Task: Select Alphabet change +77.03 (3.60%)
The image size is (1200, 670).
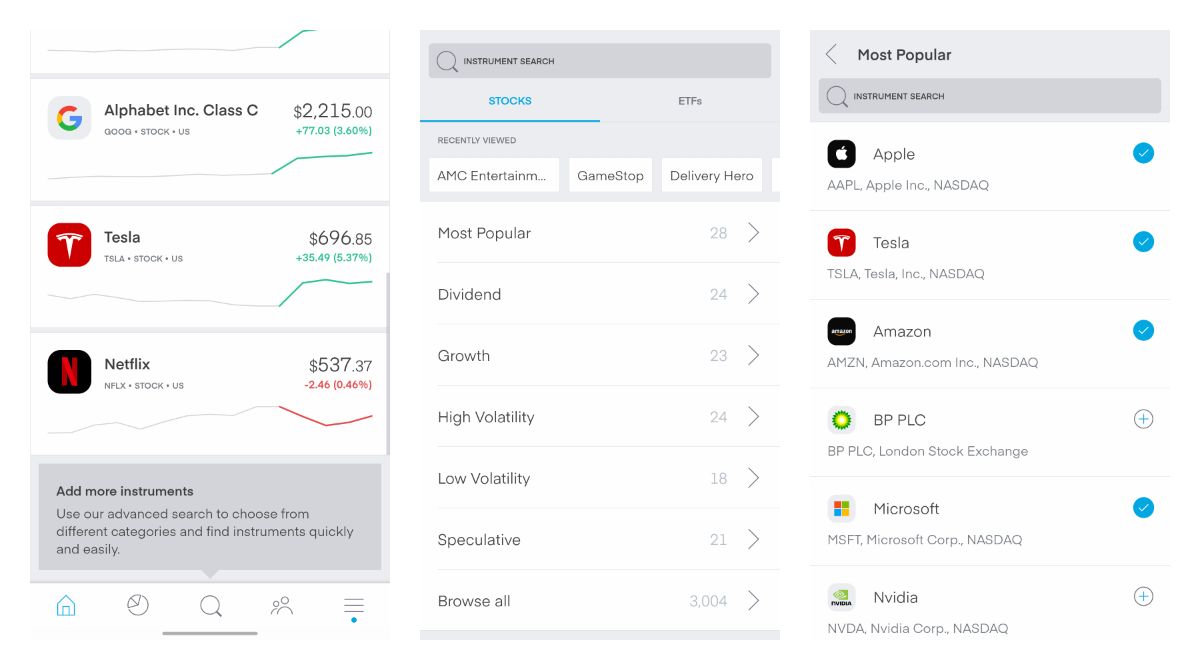Action: point(334,131)
